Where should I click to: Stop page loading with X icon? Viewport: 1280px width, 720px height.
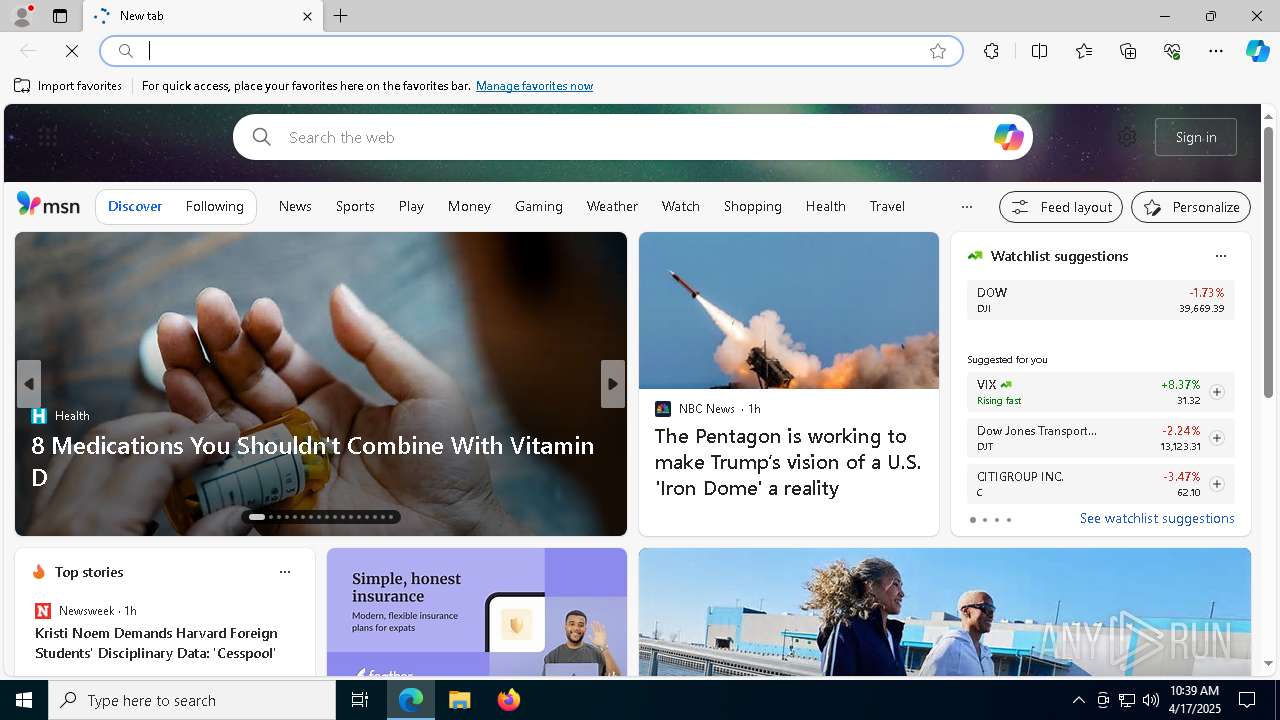[x=72, y=51]
